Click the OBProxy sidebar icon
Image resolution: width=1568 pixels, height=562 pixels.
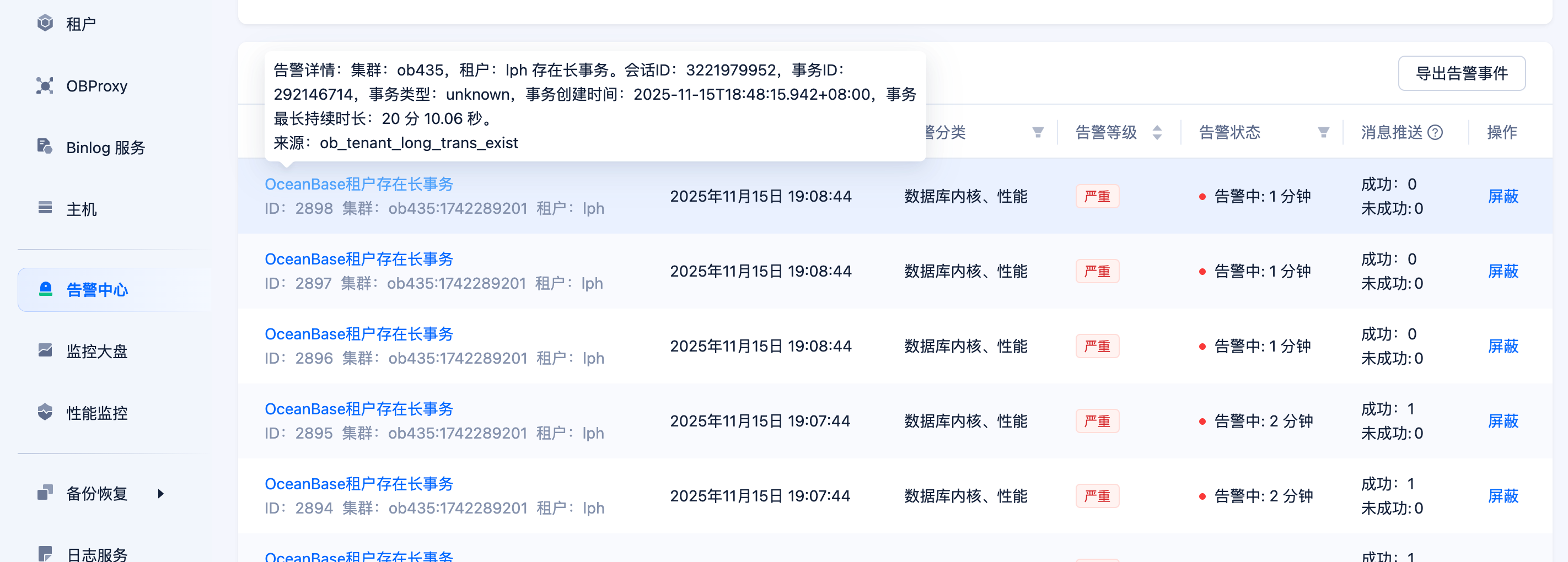(45, 86)
